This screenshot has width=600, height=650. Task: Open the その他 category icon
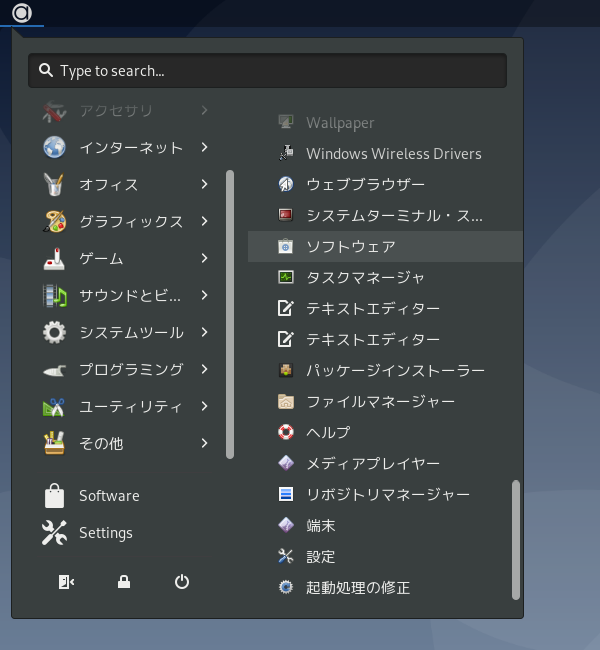(x=54, y=443)
